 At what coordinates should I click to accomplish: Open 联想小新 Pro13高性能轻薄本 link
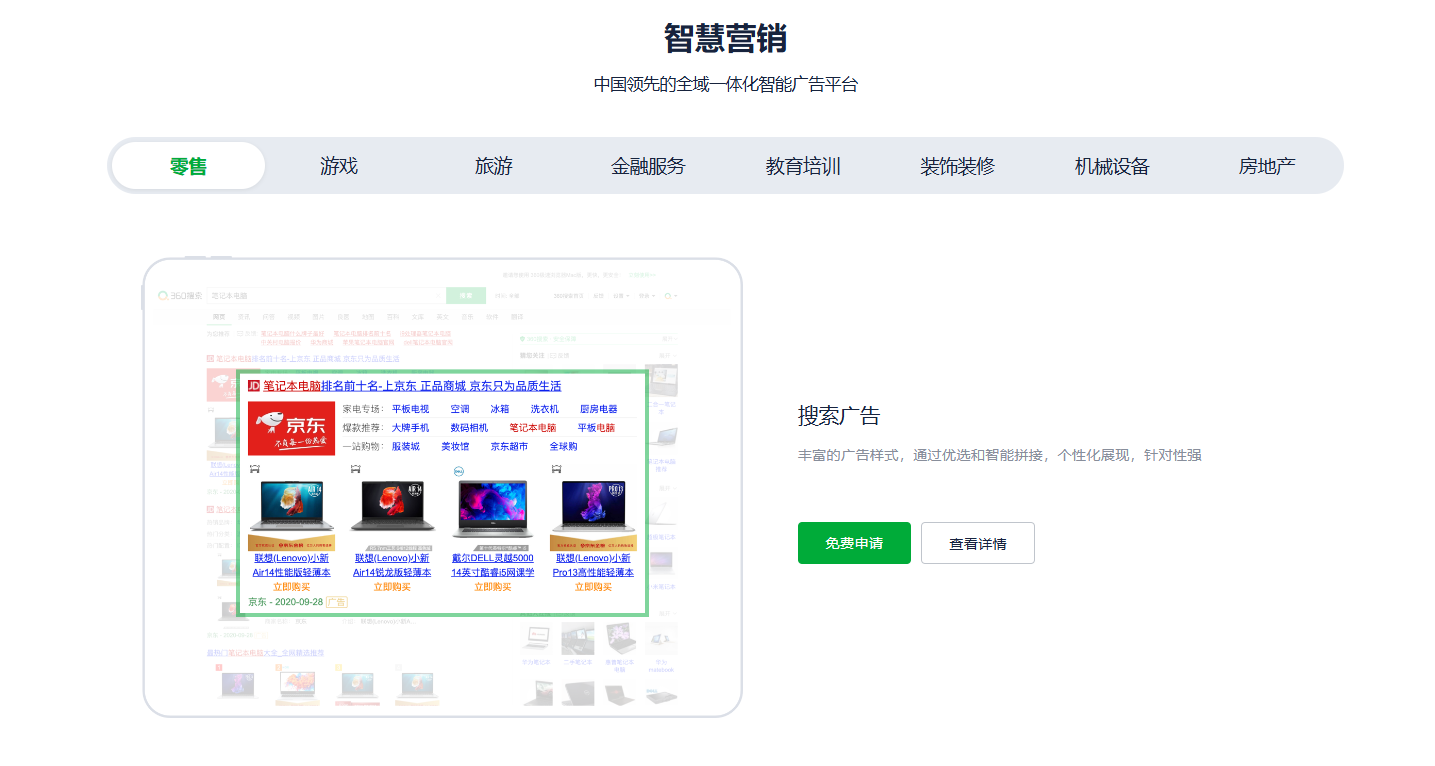click(593, 565)
